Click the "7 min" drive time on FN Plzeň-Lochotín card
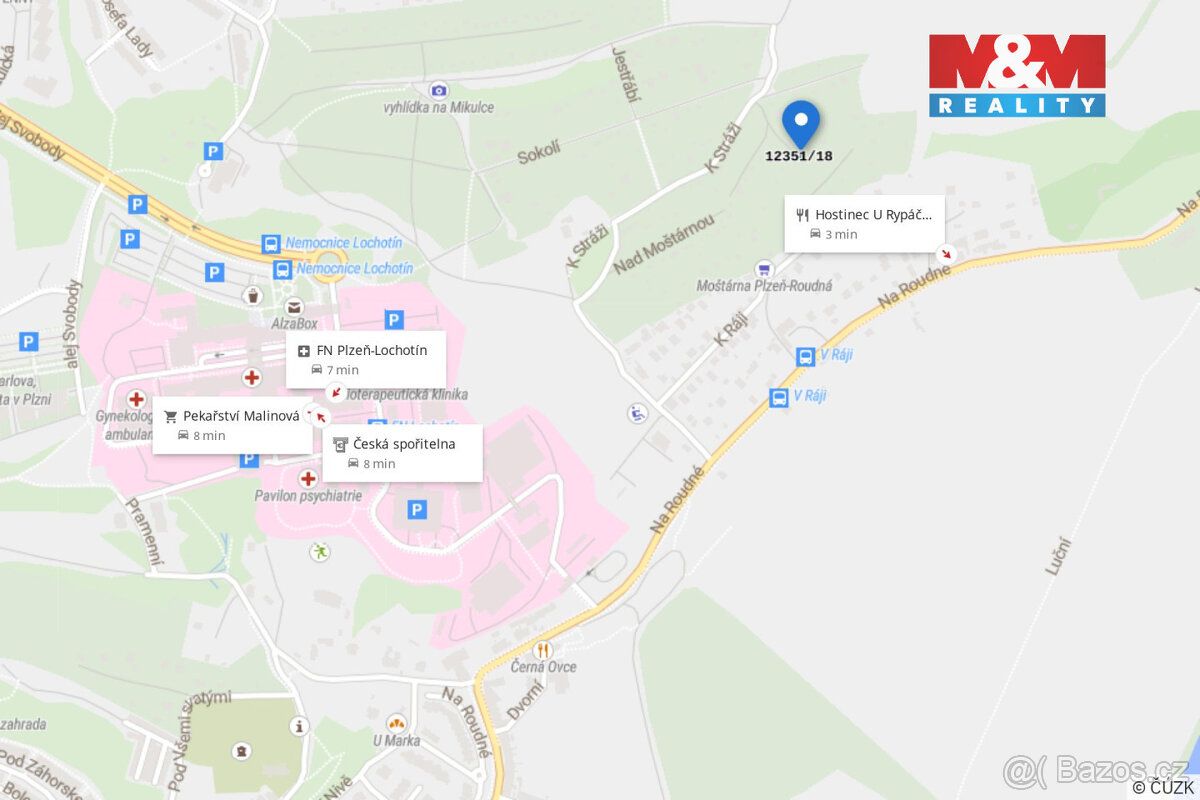This screenshot has height=800, width=1200. pyautogui.click(x=342, y=370)
